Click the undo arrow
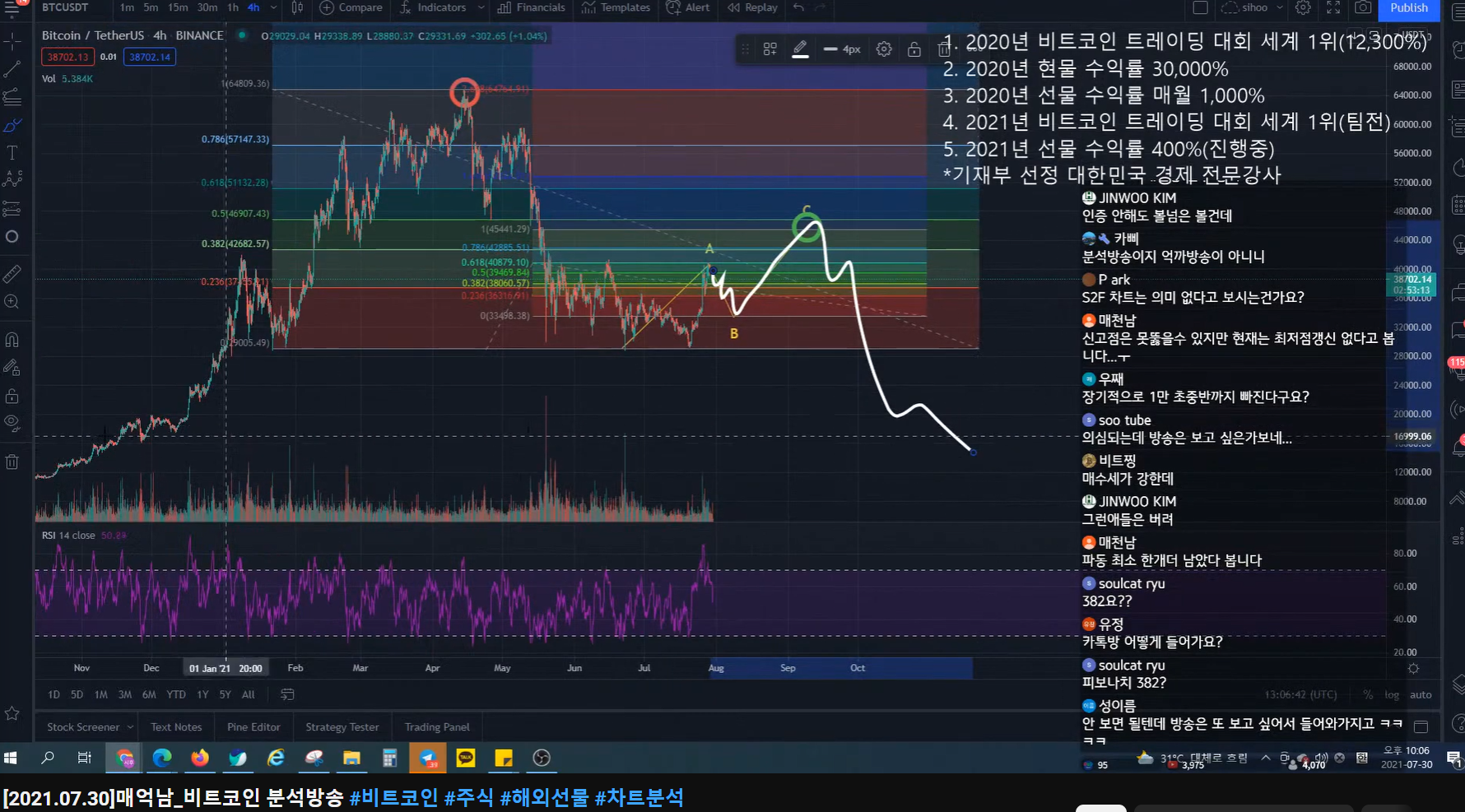This screenshot has height=812, width=1465. [x=798, y=7]
